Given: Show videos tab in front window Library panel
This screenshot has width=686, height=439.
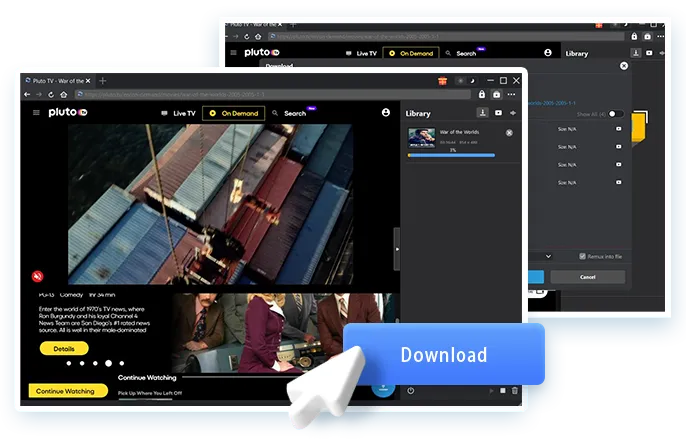Looking at the screenshot, I should coord(498,113).
